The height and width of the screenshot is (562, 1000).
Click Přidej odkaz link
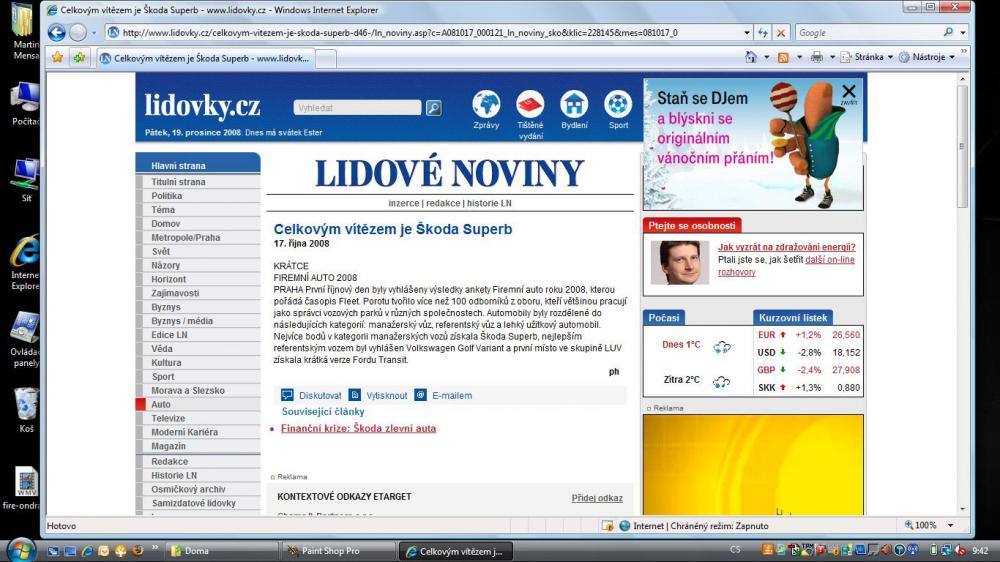(597, 498)
